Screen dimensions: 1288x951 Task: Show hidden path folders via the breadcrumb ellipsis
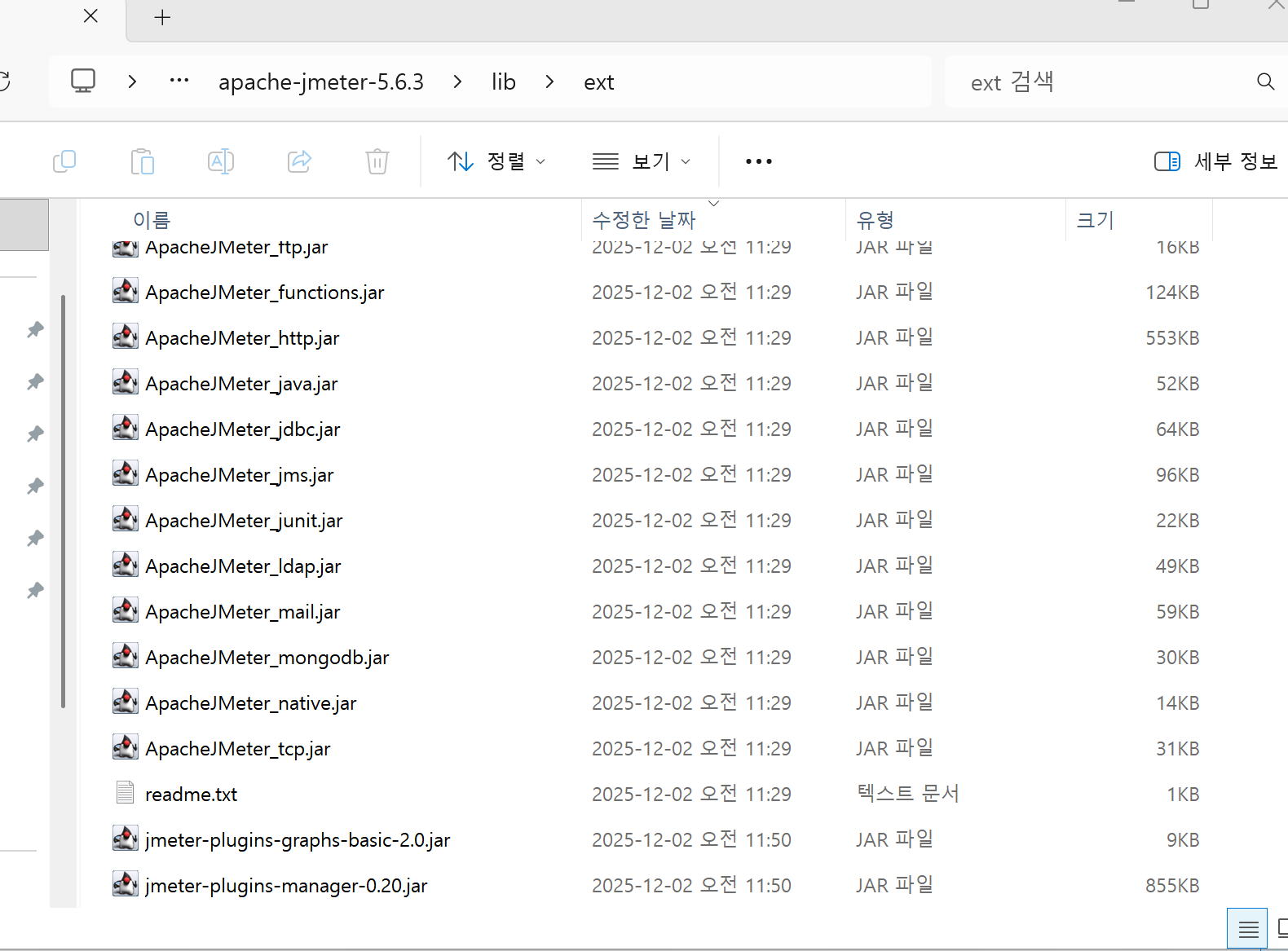(179, 81)
